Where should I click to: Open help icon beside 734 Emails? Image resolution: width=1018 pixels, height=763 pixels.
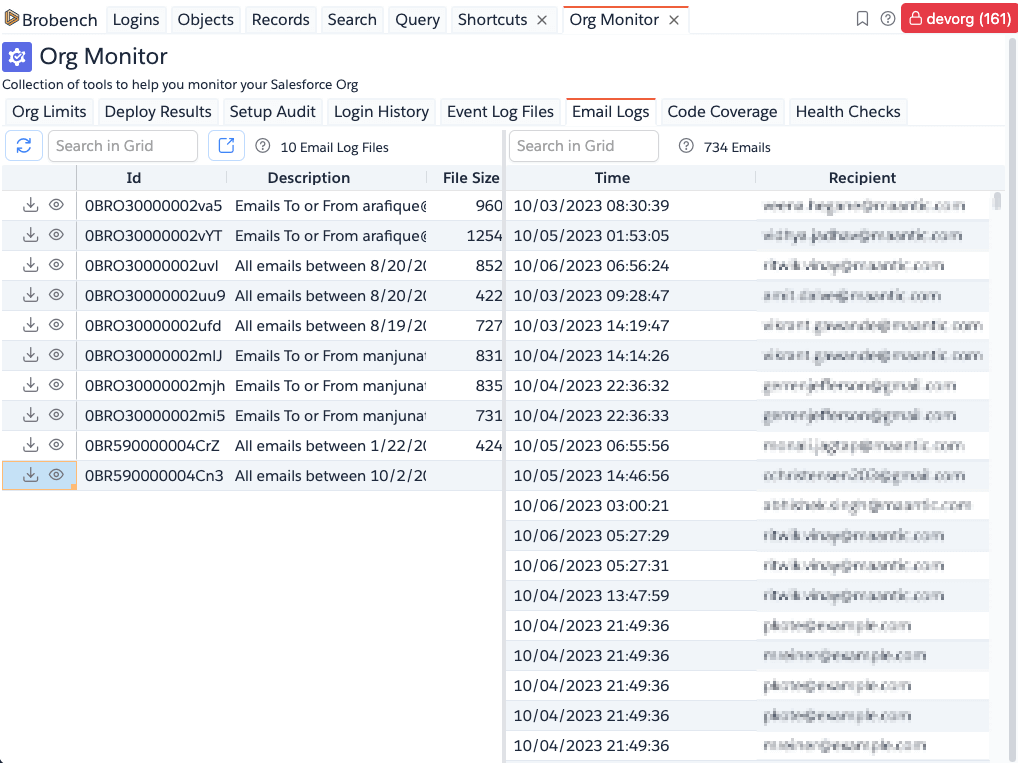[x=686, y=146]
